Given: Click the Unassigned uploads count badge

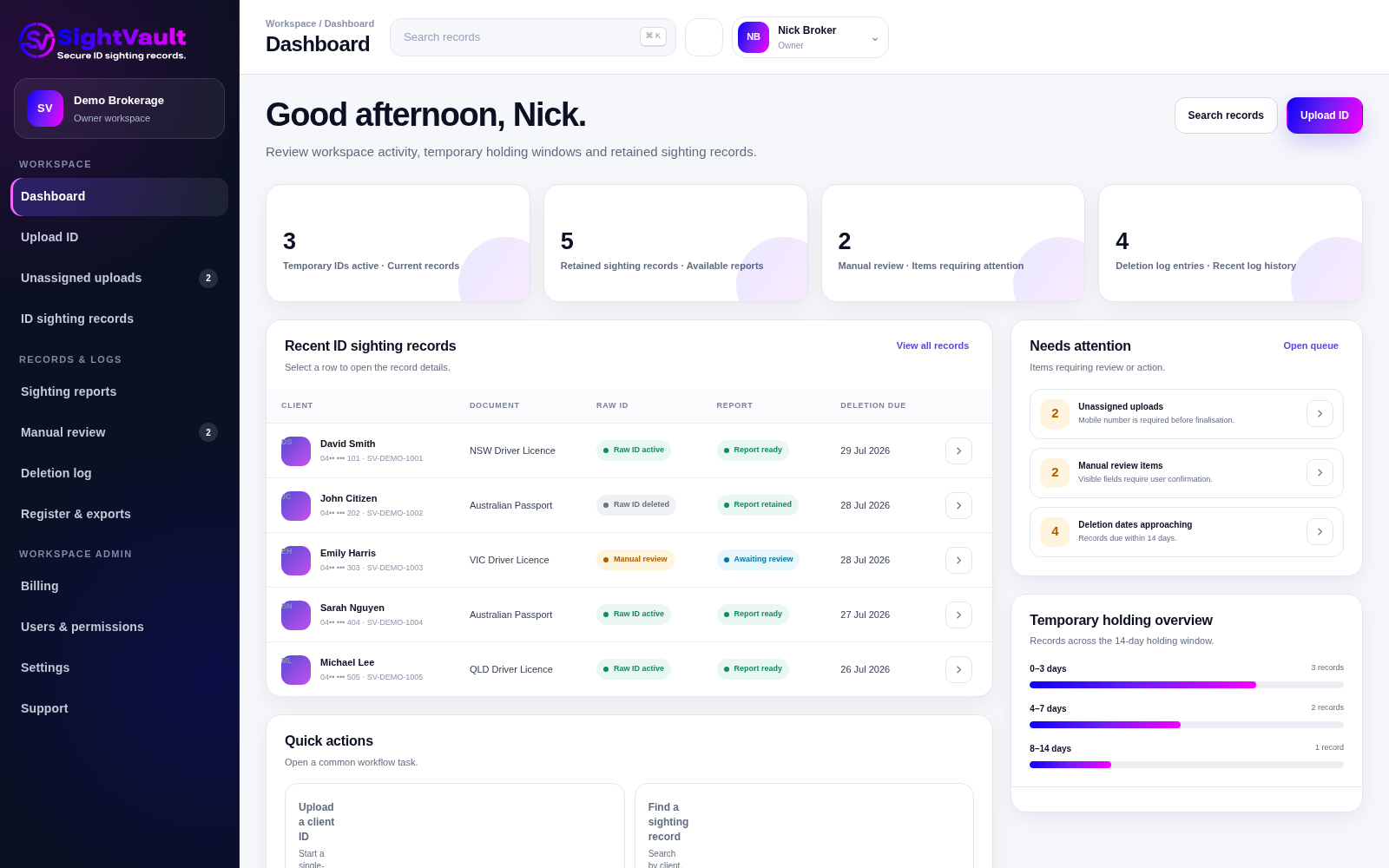Looking at the screenshot, I should (1055, 414).
